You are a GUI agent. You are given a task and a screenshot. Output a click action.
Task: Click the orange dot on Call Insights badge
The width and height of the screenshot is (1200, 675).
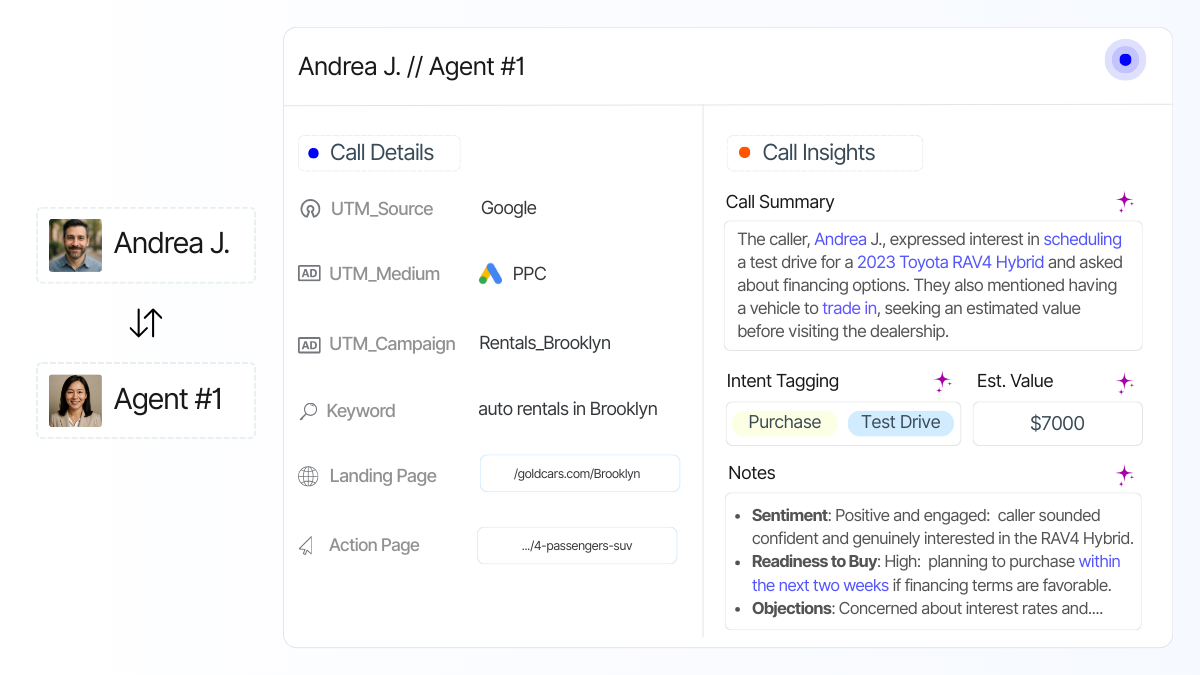(x=742, y=152)
